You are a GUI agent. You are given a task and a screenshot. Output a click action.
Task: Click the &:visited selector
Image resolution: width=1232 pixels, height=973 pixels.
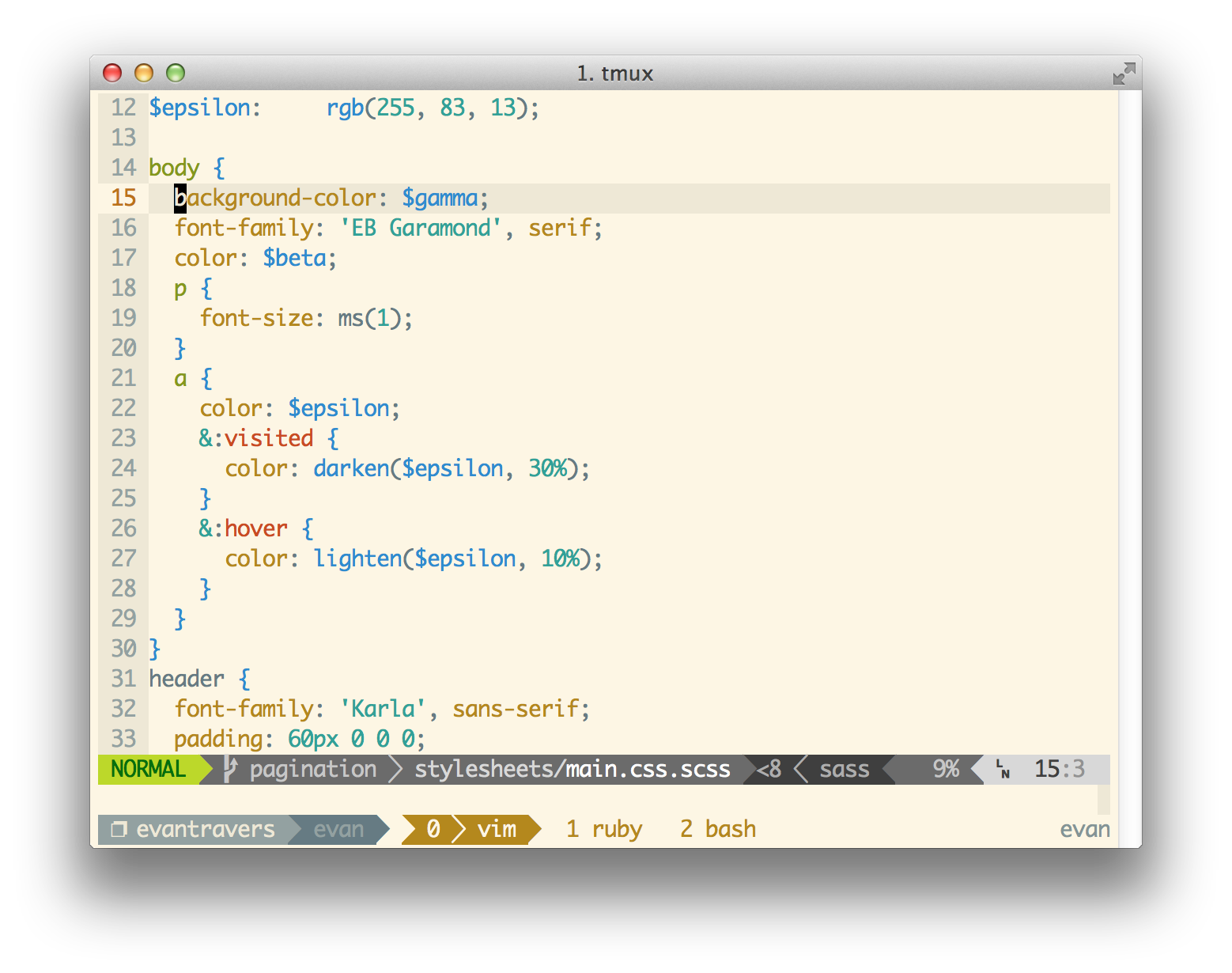pos(256,438)
